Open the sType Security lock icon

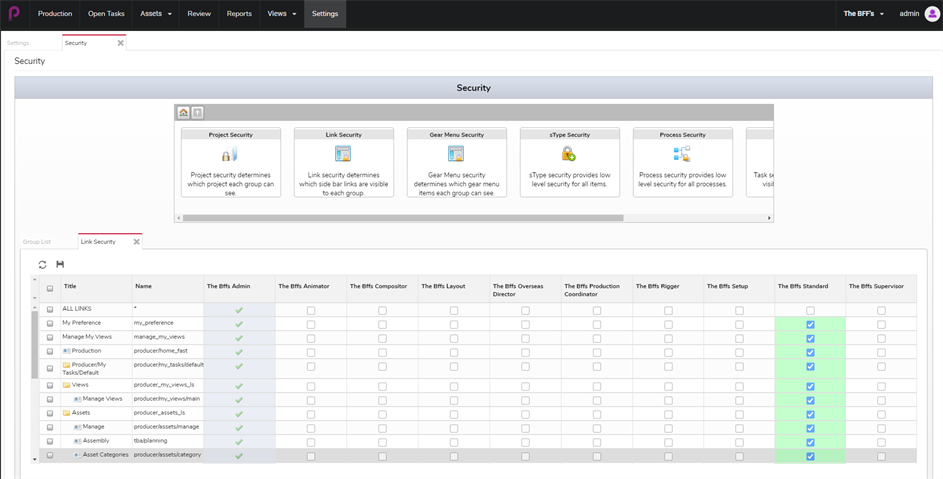[569, 154]
